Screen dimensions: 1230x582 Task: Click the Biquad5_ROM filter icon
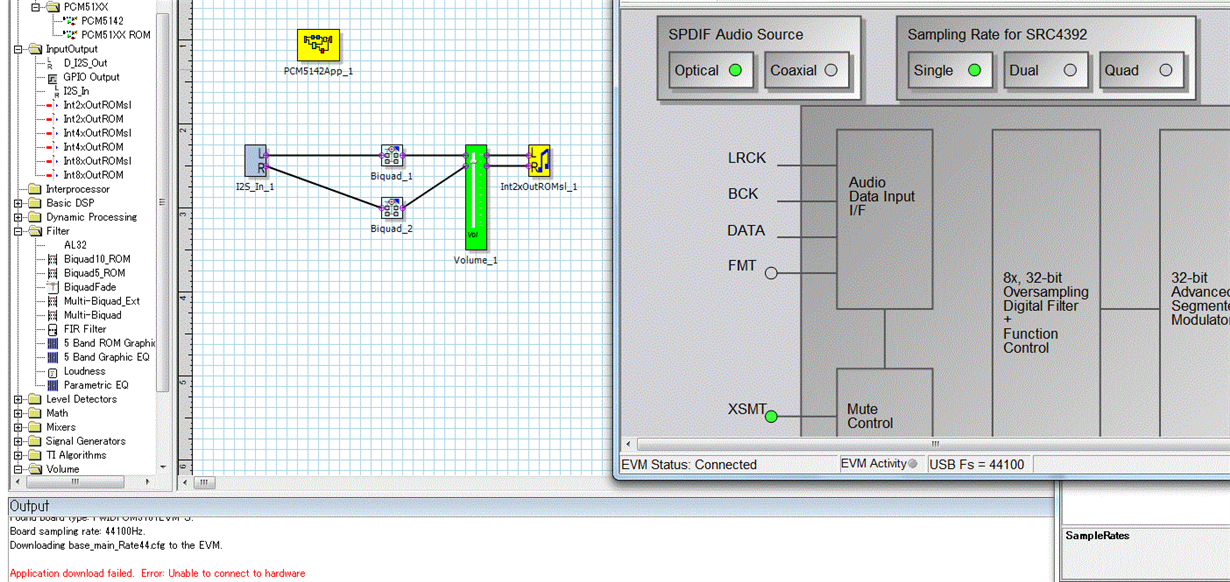[53, 272]
